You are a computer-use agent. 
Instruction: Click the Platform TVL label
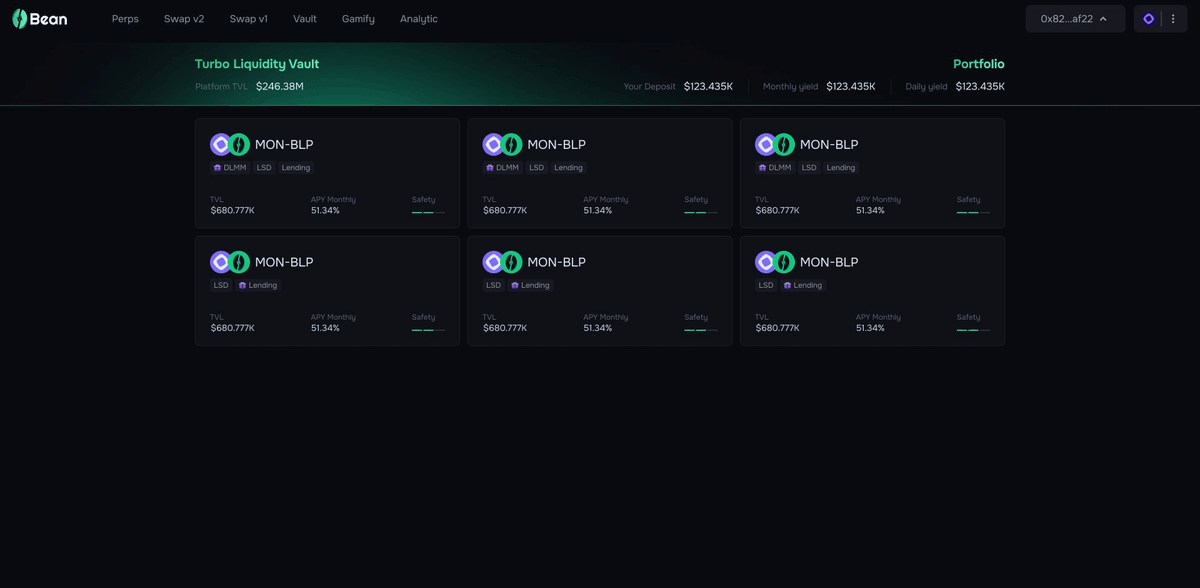(x=221, y=87)
